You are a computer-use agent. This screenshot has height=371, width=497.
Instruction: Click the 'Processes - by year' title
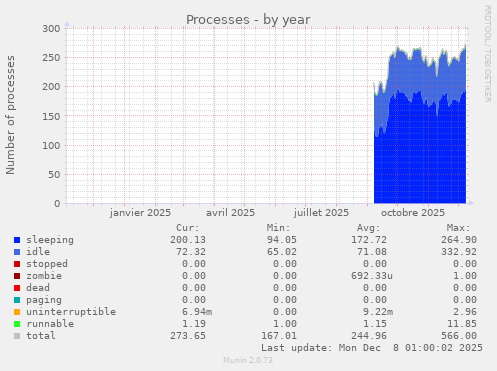pyautogui.click(x=248, y=20)
